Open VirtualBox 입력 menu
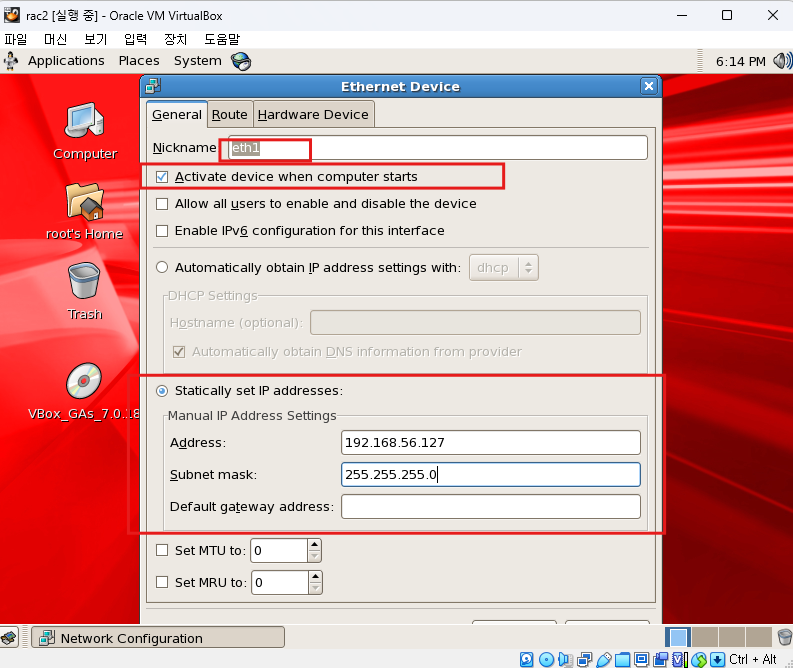 click(x=136, y=39)
